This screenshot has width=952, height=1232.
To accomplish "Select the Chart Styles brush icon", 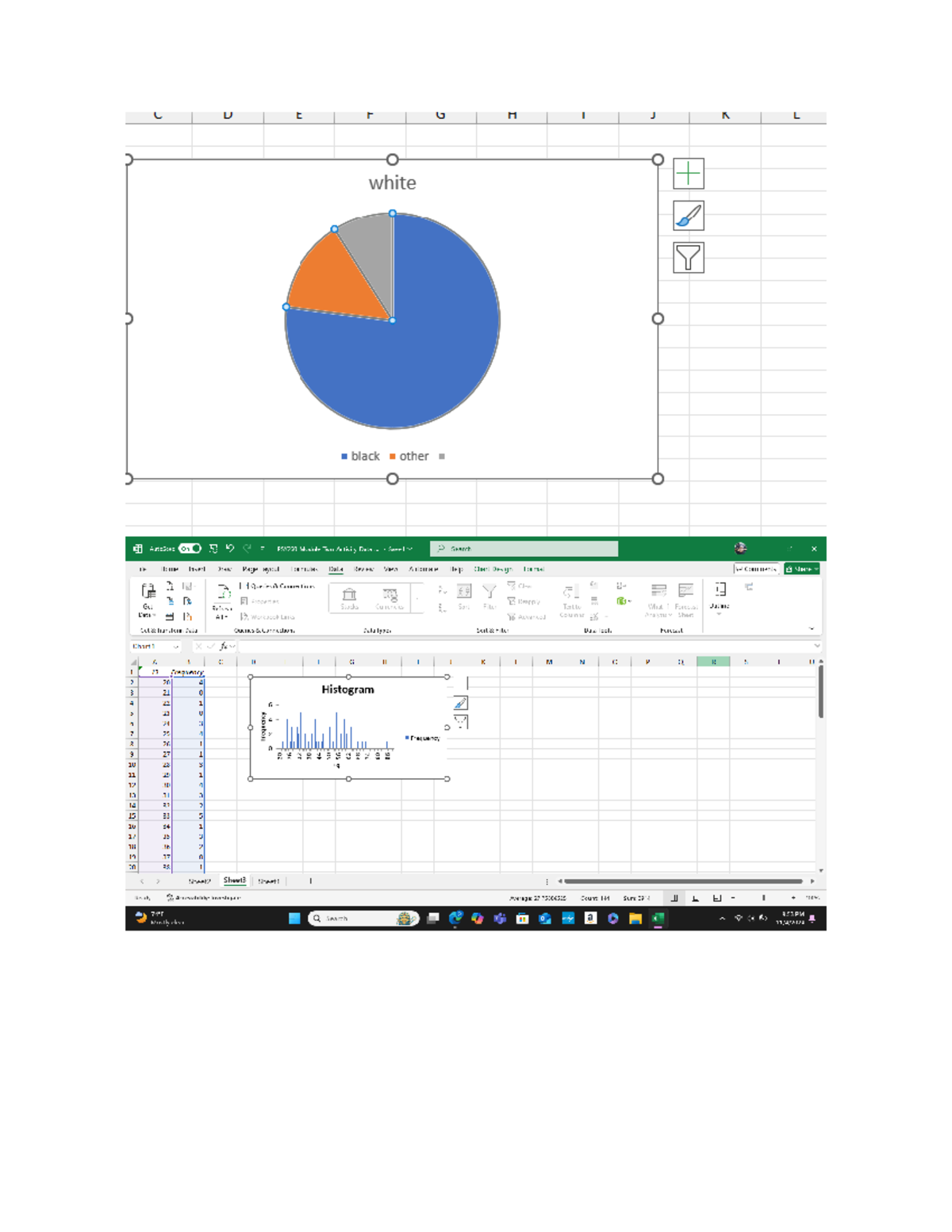I will [x=687, y=215].
